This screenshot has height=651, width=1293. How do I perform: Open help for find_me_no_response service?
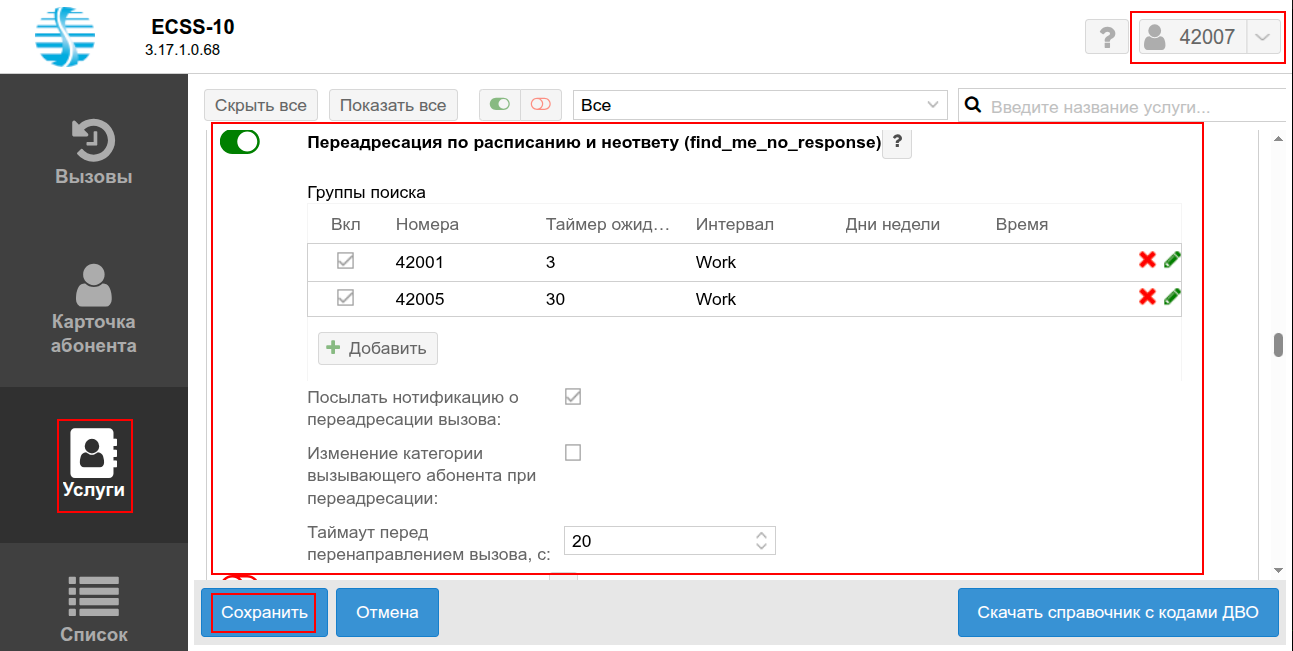[x=897, y=143]
